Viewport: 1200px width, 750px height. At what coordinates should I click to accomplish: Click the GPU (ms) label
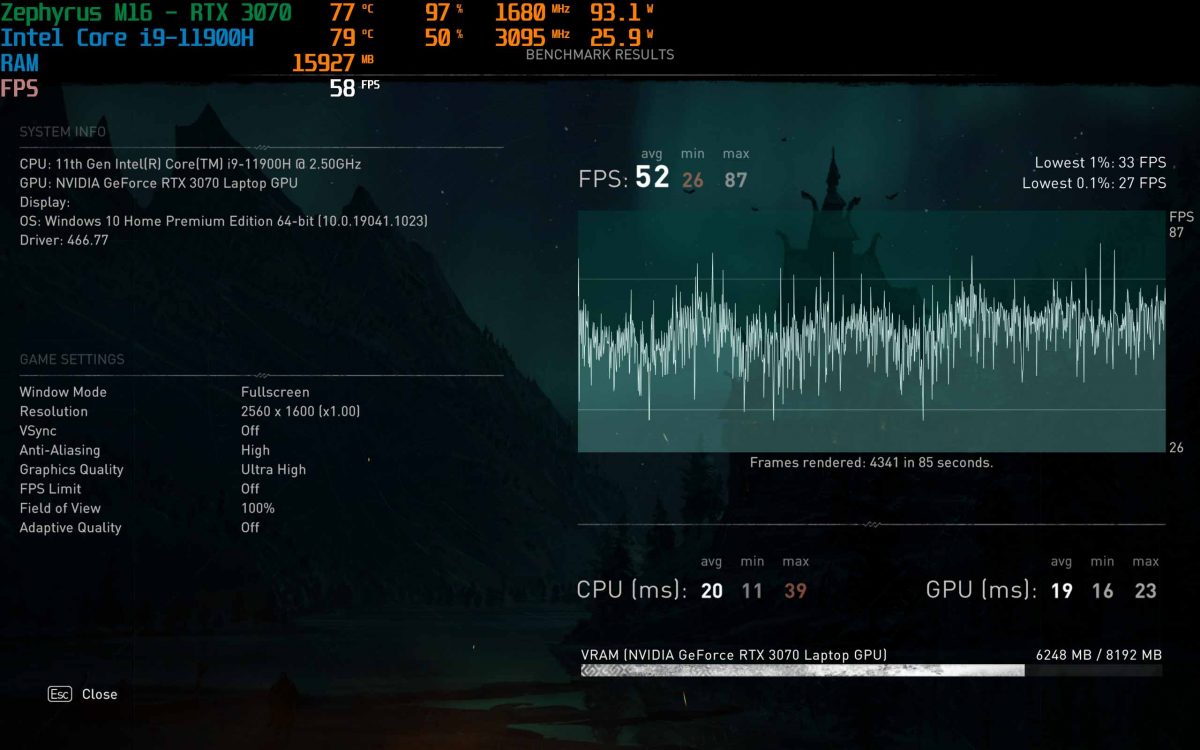982,590
